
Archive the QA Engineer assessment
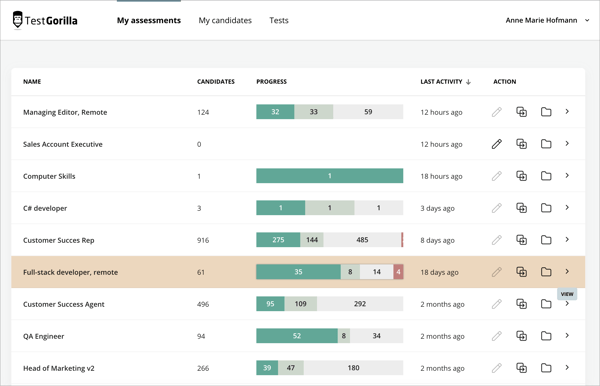coord(546,336)
